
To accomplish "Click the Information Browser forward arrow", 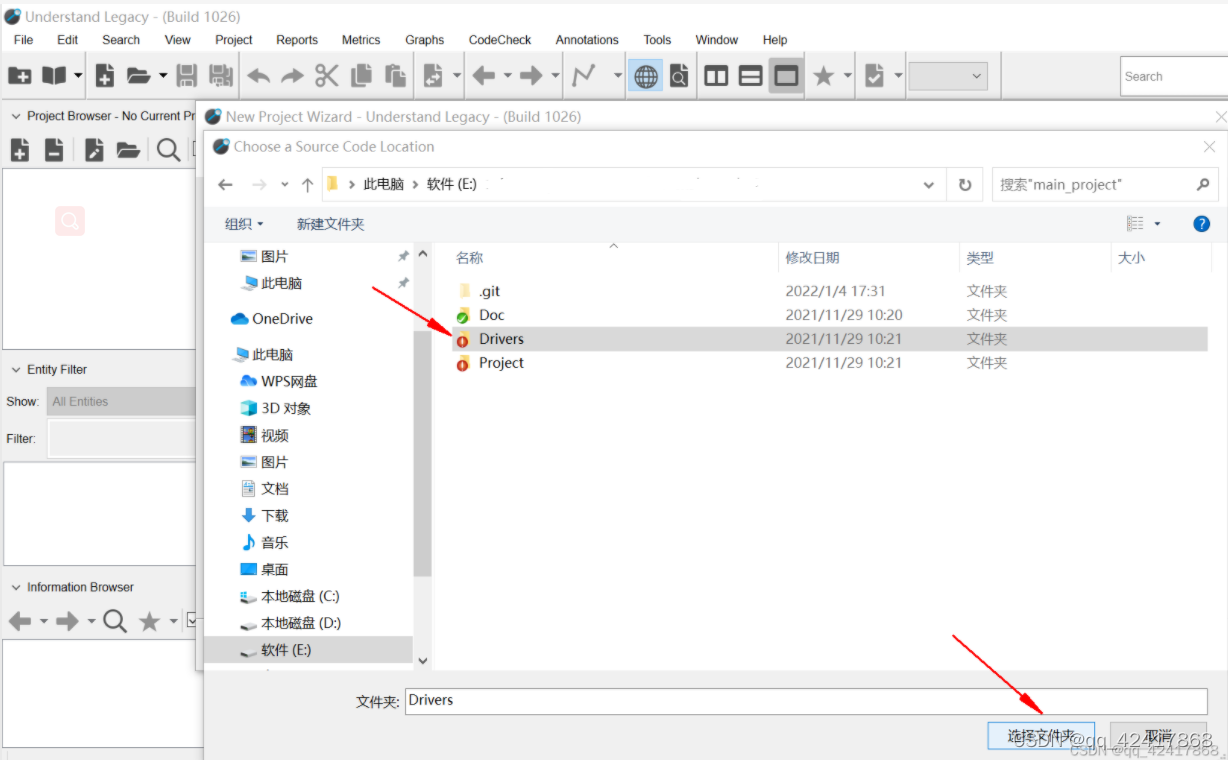I will (x=67, y=622).
